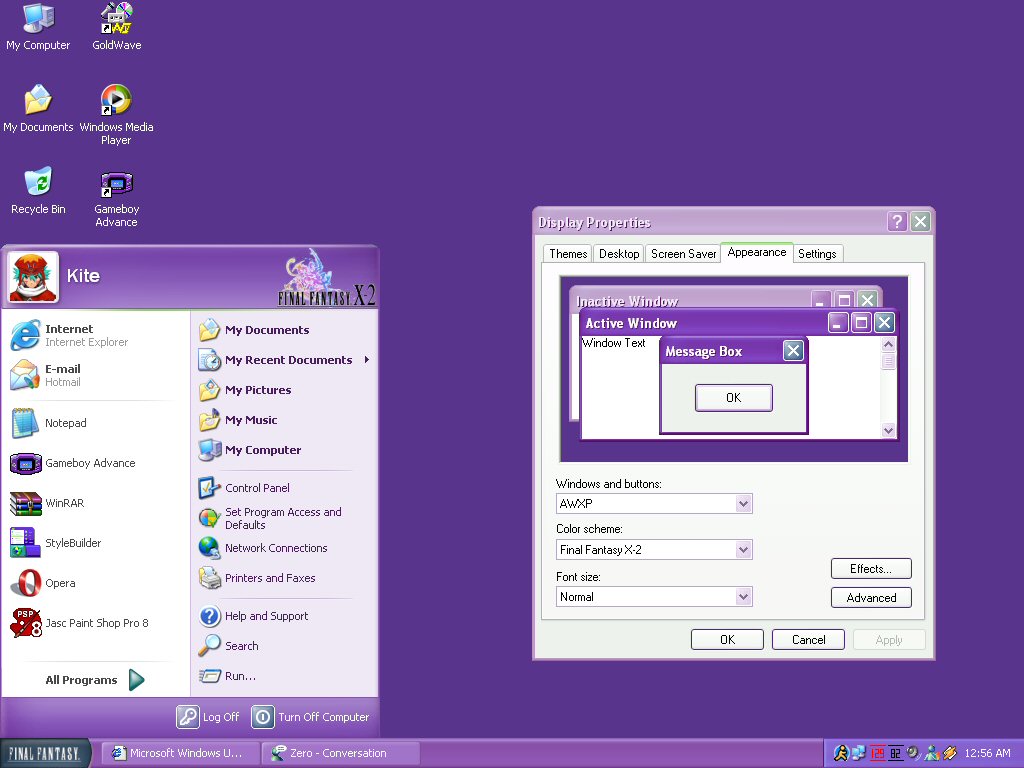Image resolution: width=1024 pixels, height=768 pixels.
Task: Click the Advanced button
Action: pos(870,598)
